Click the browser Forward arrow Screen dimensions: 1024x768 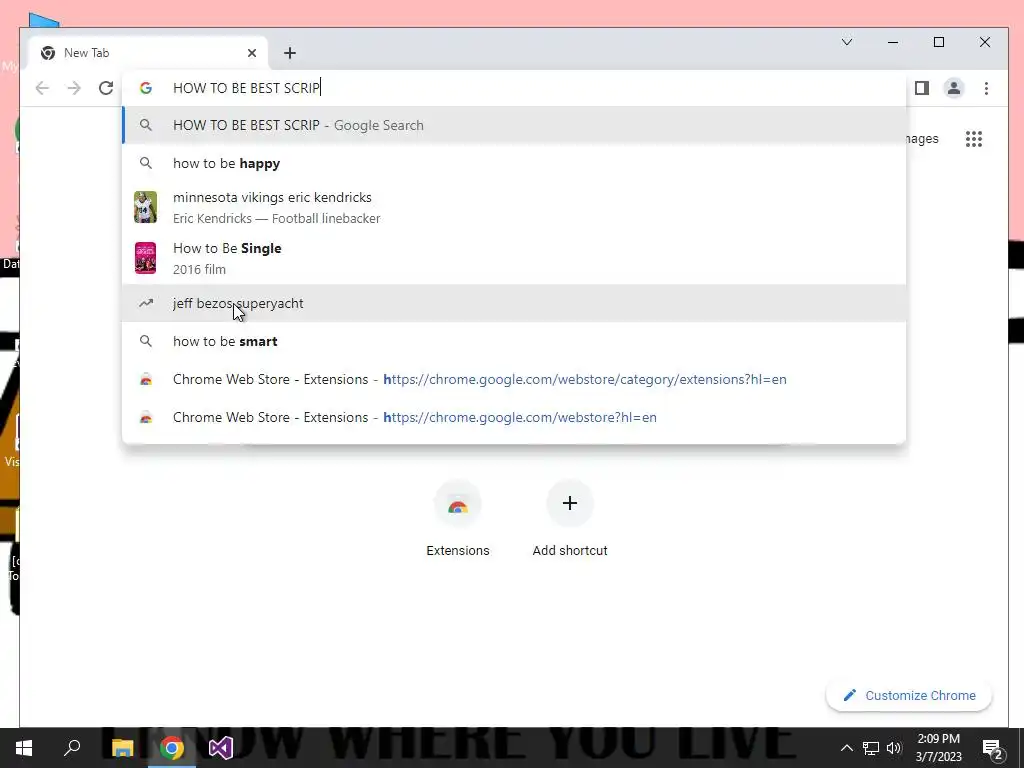click(x=74, y=88)
